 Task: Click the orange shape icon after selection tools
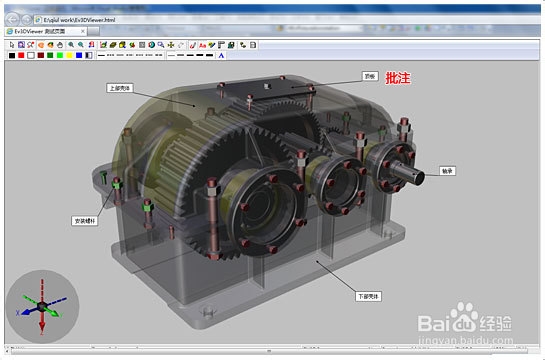pos(41,45)
